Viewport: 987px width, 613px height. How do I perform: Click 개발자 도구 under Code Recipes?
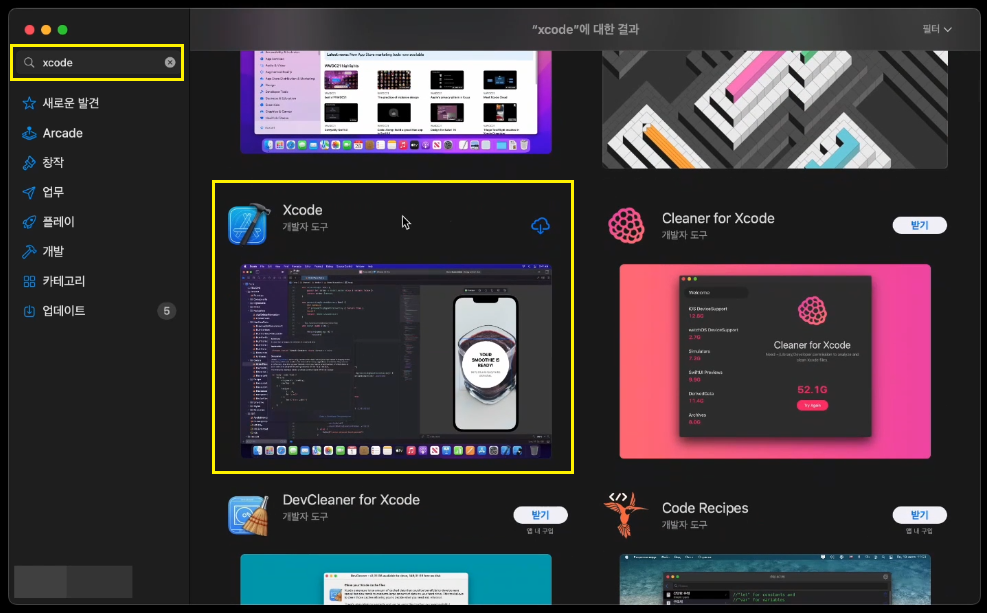[684, 524]
